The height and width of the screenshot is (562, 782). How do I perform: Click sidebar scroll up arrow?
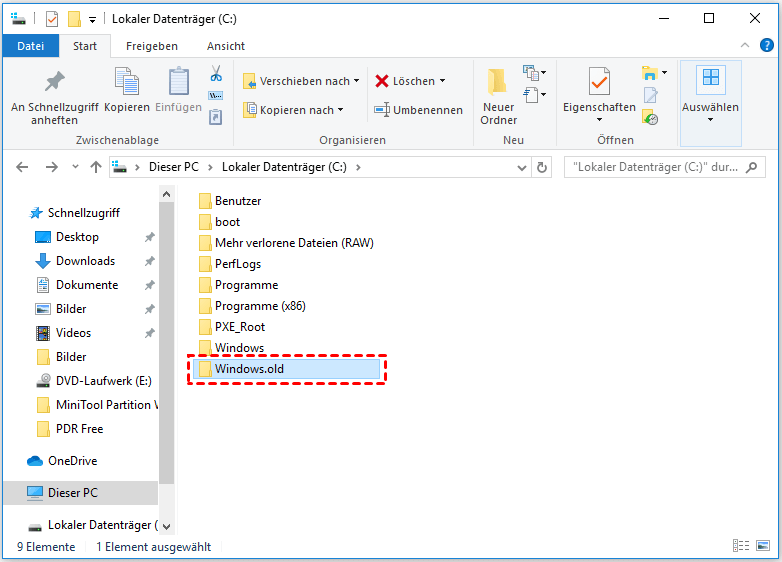pos(167,194)
